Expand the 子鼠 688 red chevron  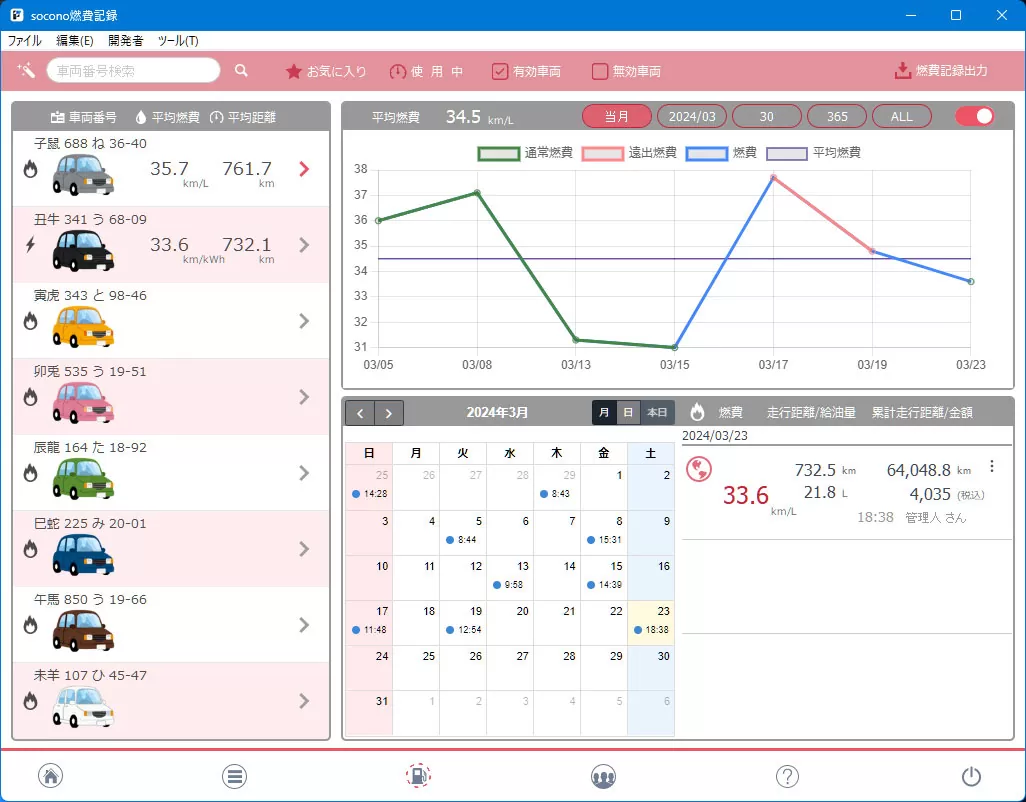304,169
